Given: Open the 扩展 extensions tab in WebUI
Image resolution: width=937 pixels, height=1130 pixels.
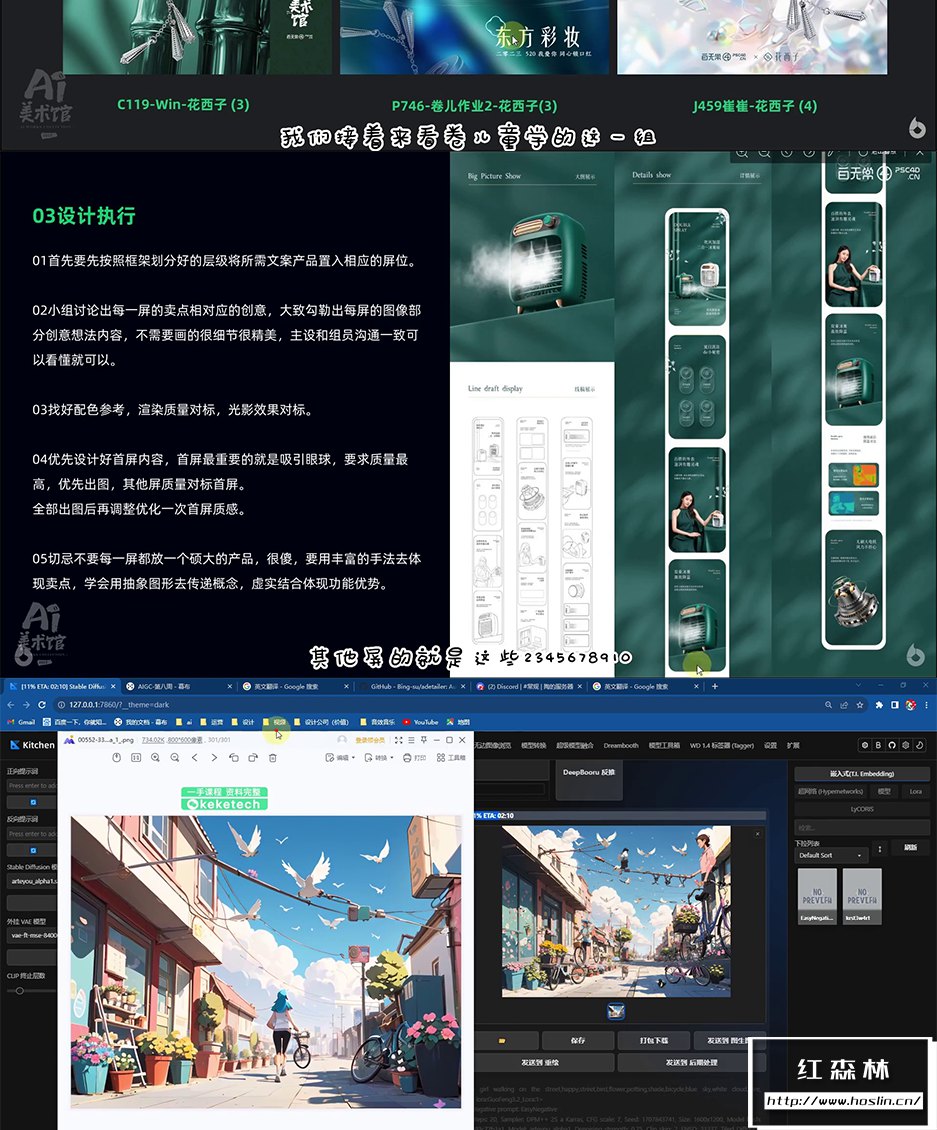Looking at the screenshot, I should (x=793, y=745).
